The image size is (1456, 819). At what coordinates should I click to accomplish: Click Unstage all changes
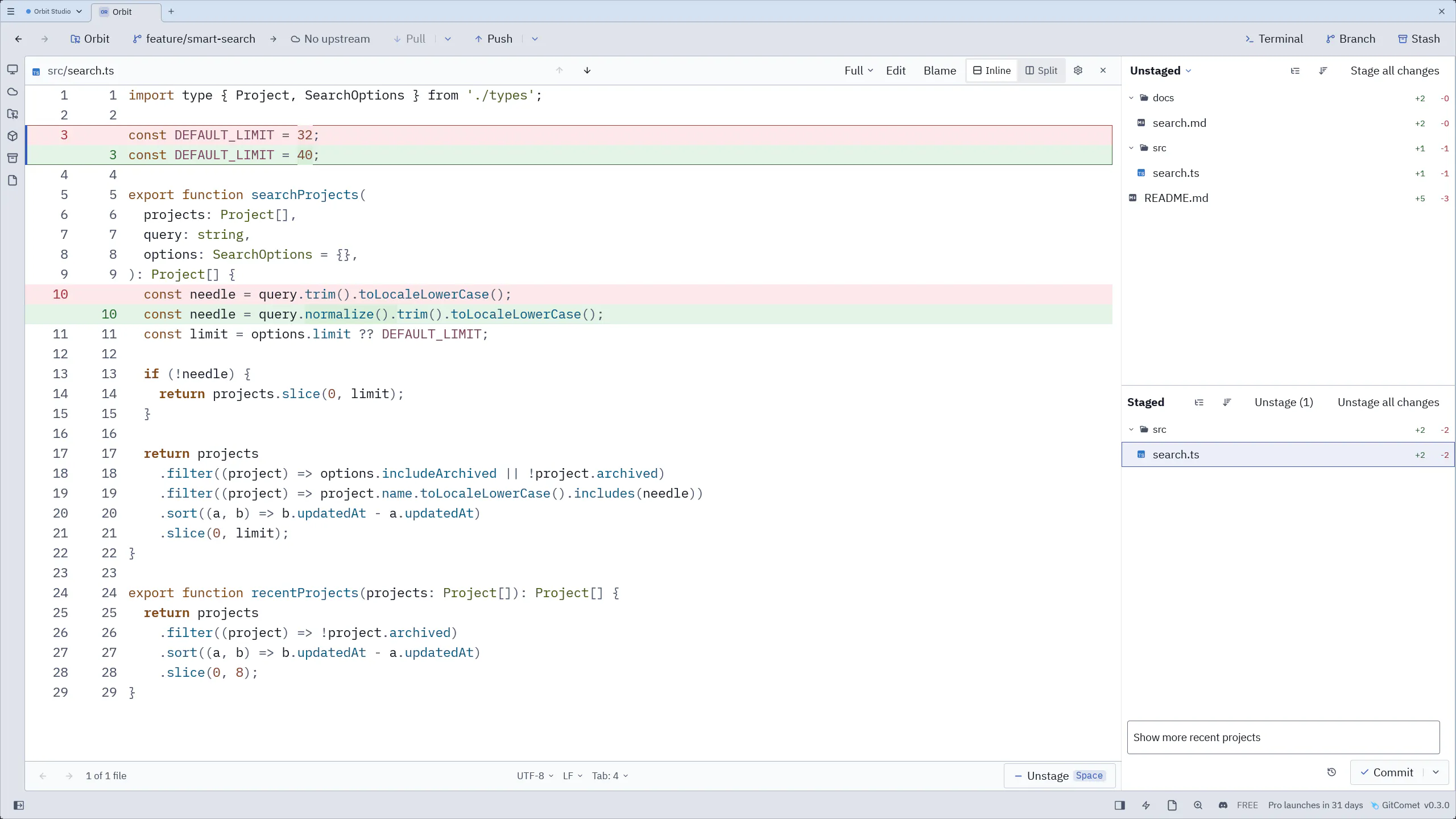tap(1388, 402)
